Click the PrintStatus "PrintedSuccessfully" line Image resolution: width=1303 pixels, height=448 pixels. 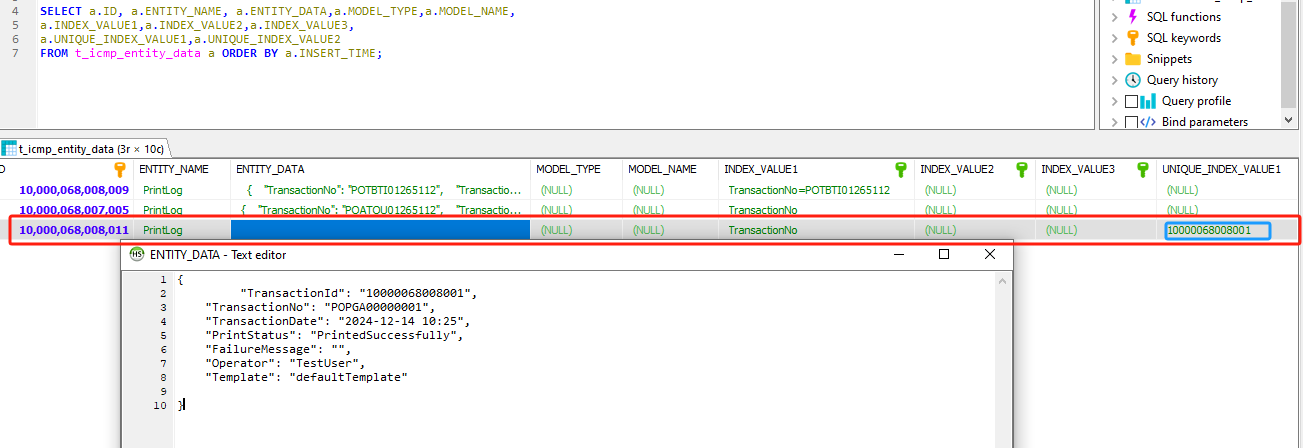pyautogui.click(x=334, y=335)
